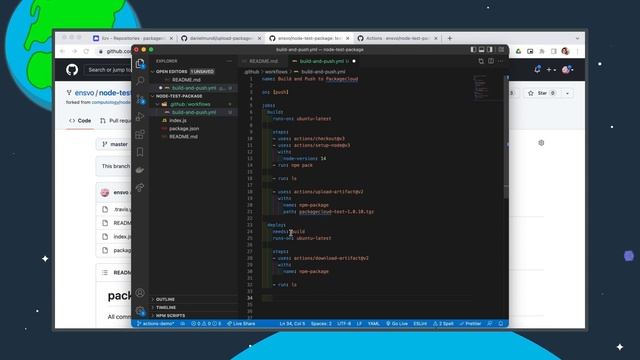Image resolution: width=640 pixels, height=360 pixels.
Task: Change the YAML language mode in status bar
Action: point(373,324)
